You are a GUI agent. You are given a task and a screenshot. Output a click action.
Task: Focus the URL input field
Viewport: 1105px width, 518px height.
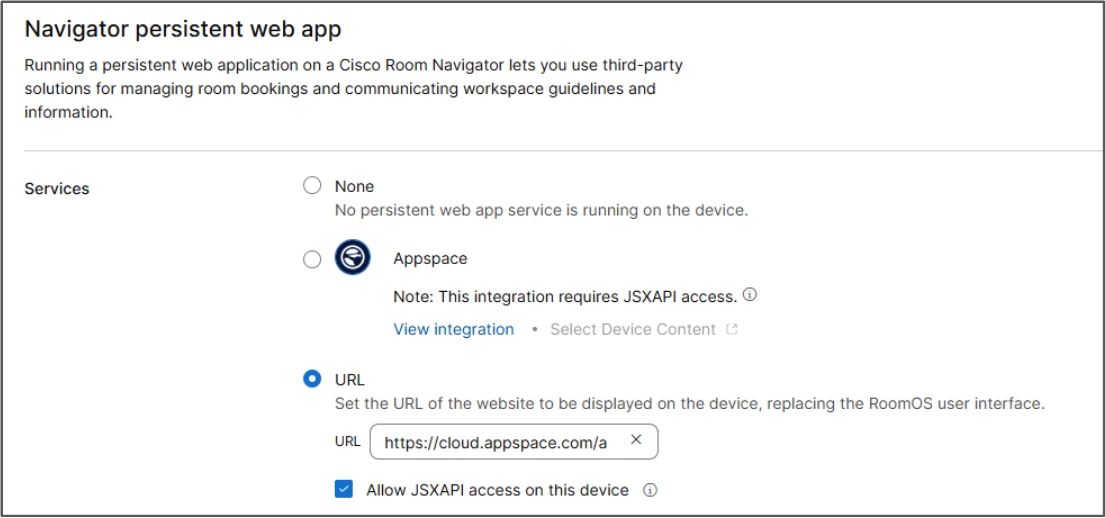[x=514, y=442]
